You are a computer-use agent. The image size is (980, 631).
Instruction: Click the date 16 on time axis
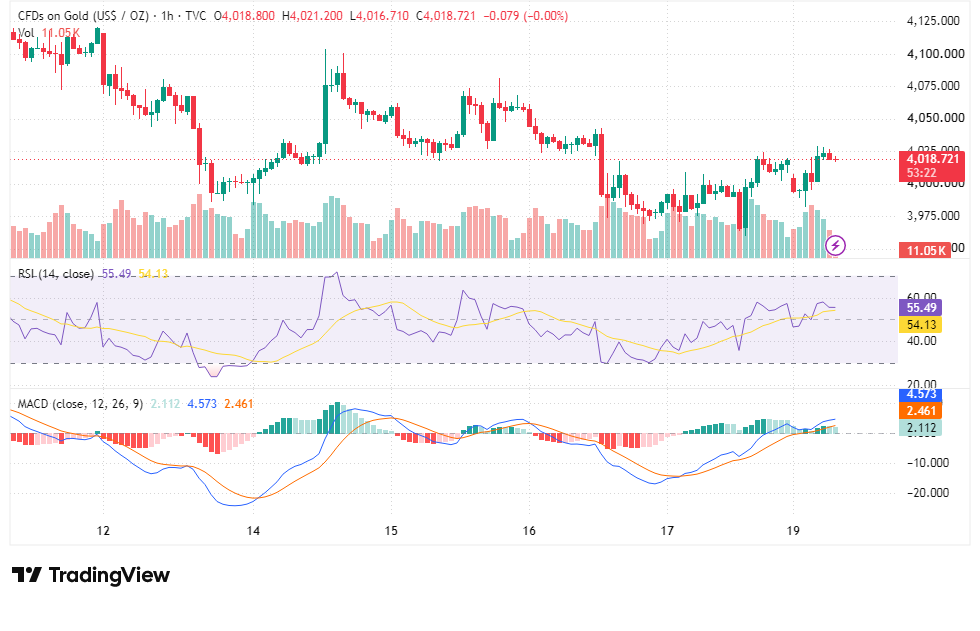(x=529, y=530)
